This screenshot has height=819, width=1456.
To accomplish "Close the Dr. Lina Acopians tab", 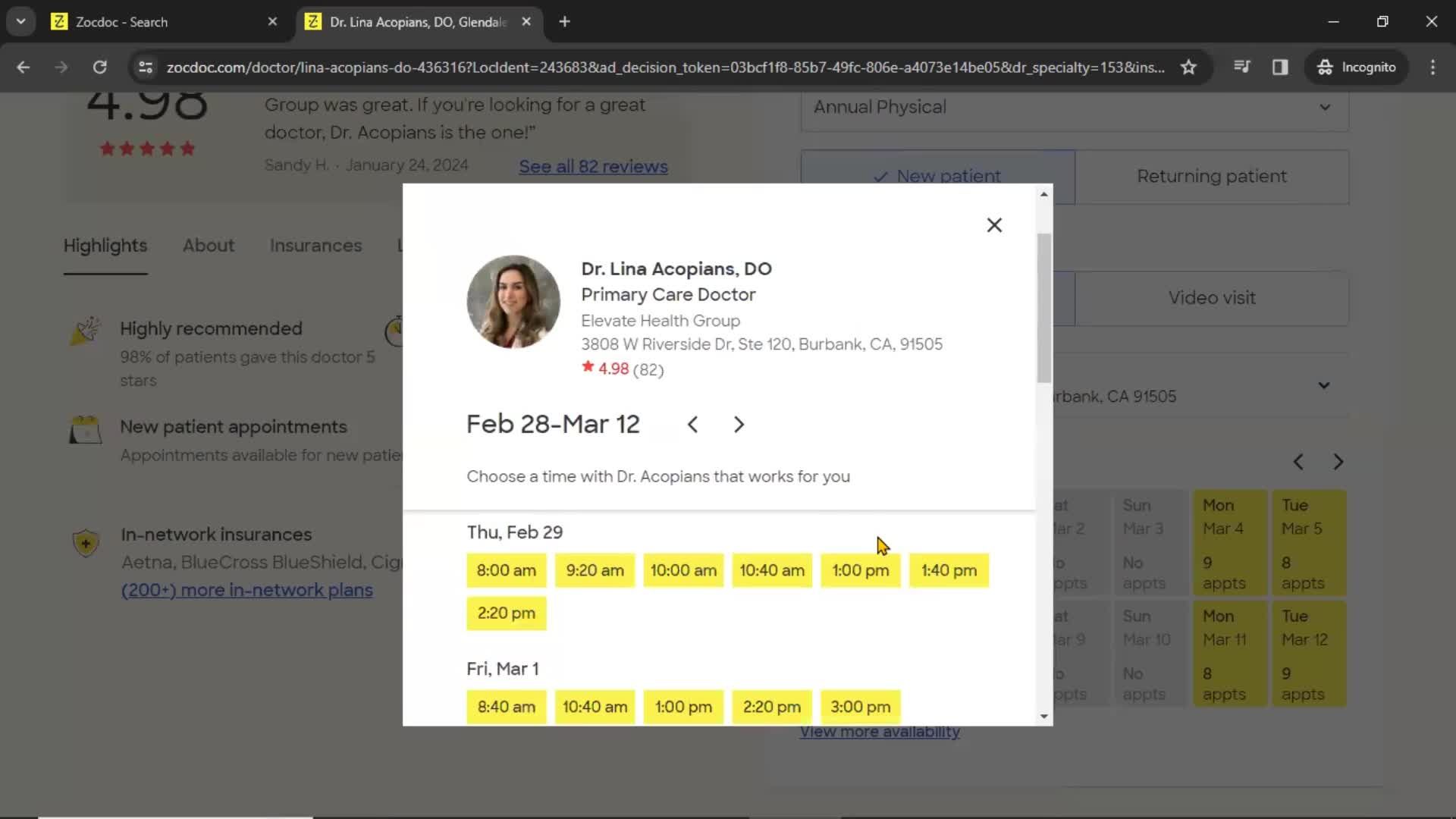I will (526, 22).
